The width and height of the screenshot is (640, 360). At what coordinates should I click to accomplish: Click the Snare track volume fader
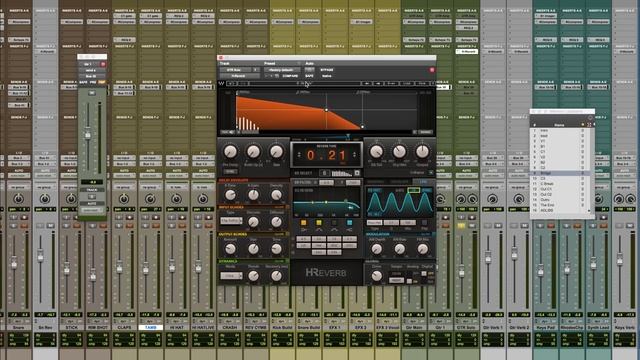[14, 263]
